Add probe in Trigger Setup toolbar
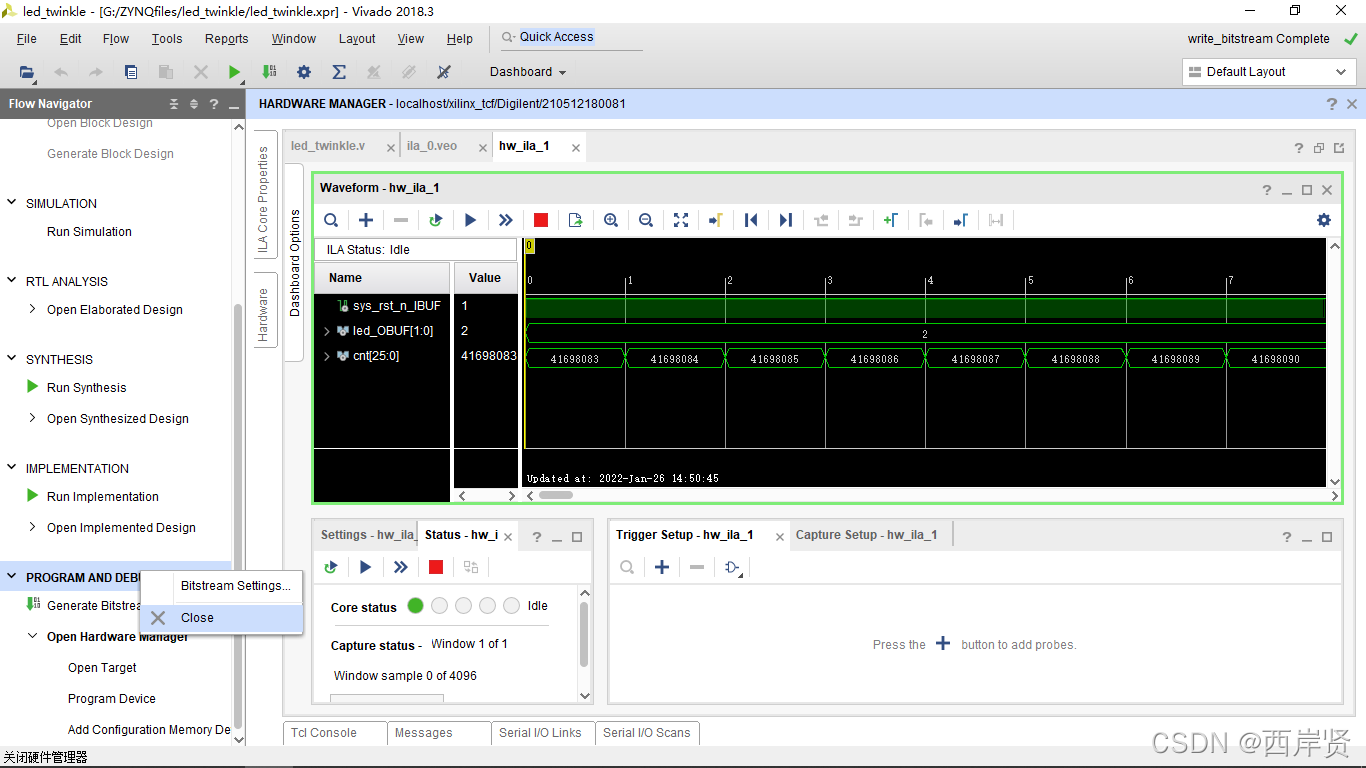 tap(662, 567)
